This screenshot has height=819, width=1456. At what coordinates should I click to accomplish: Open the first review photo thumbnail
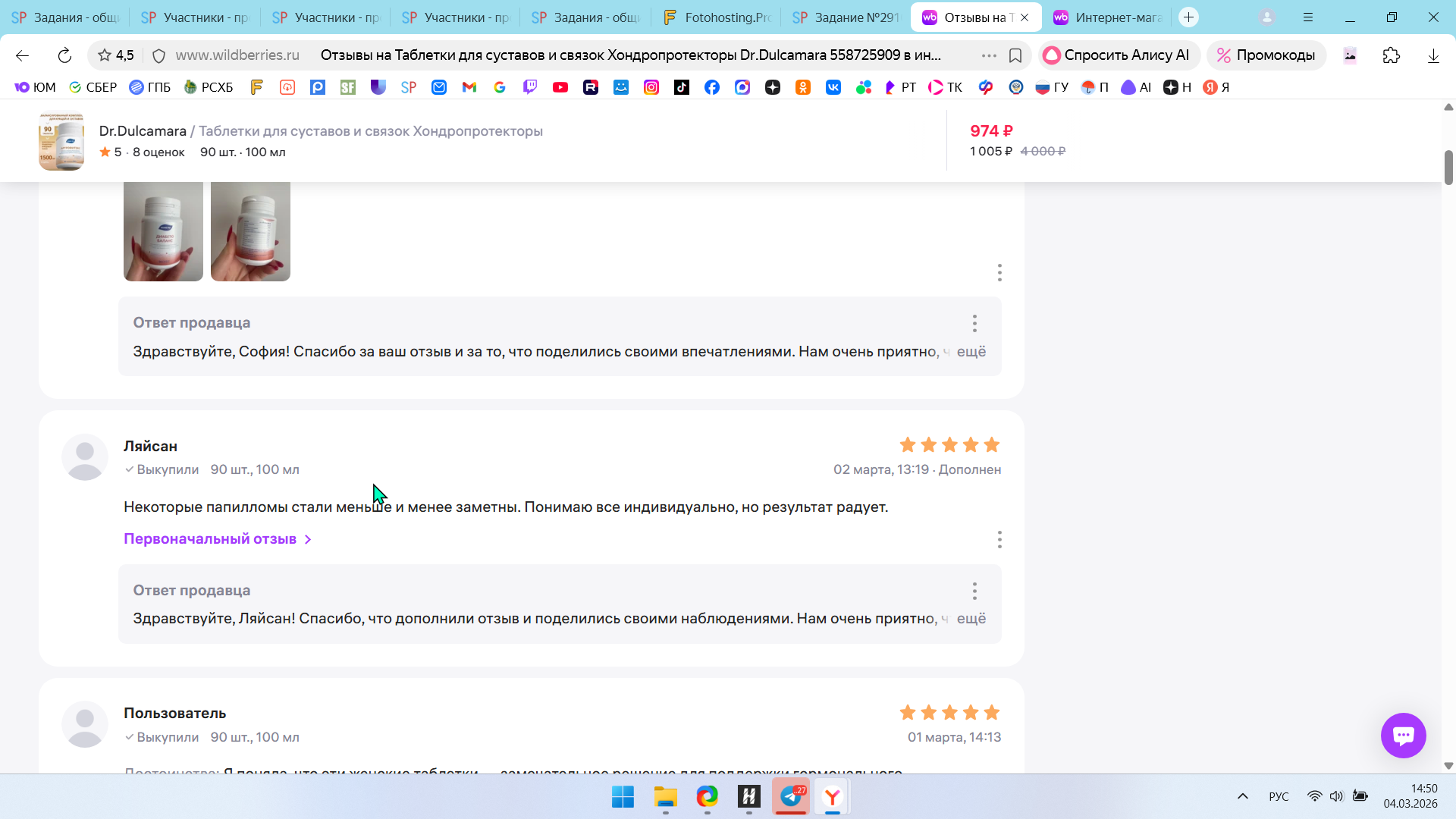click(x=163, y=231)
